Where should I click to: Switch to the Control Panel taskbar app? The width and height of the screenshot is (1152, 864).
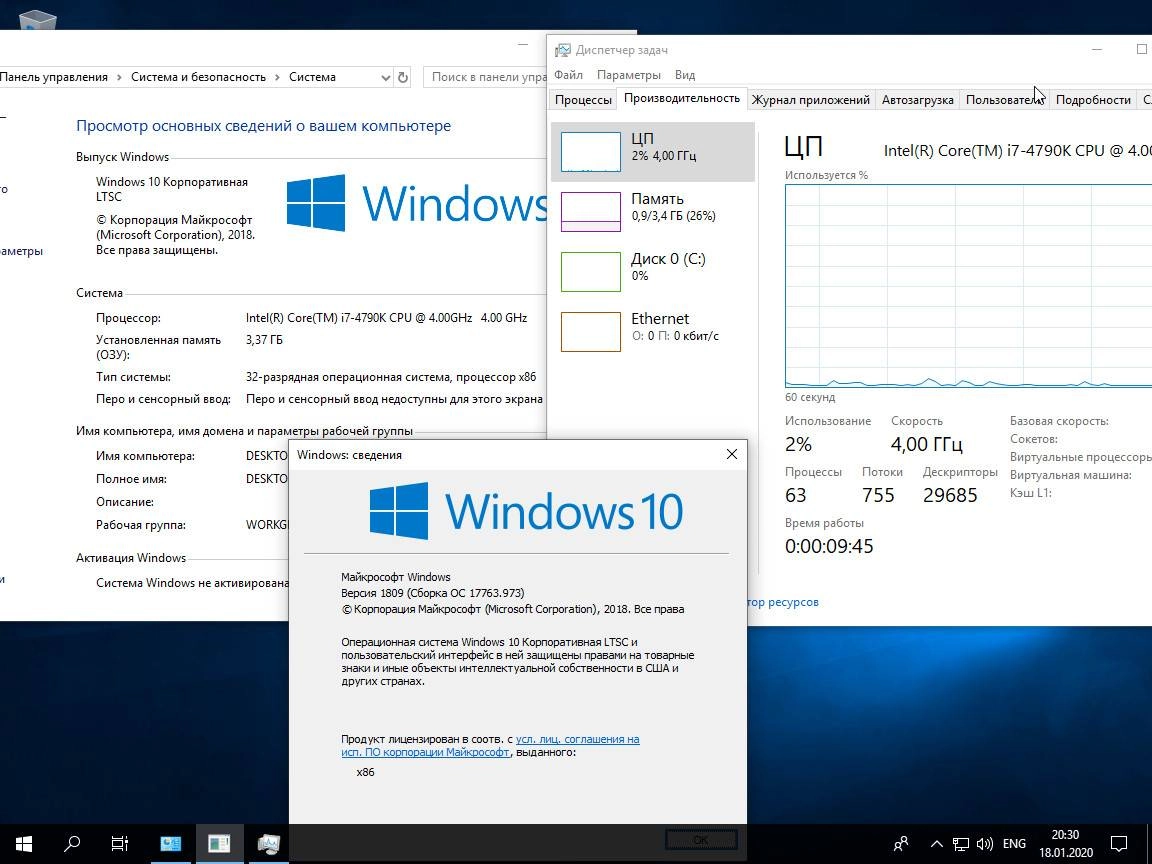pyautogui.click(x=171, y=843)
